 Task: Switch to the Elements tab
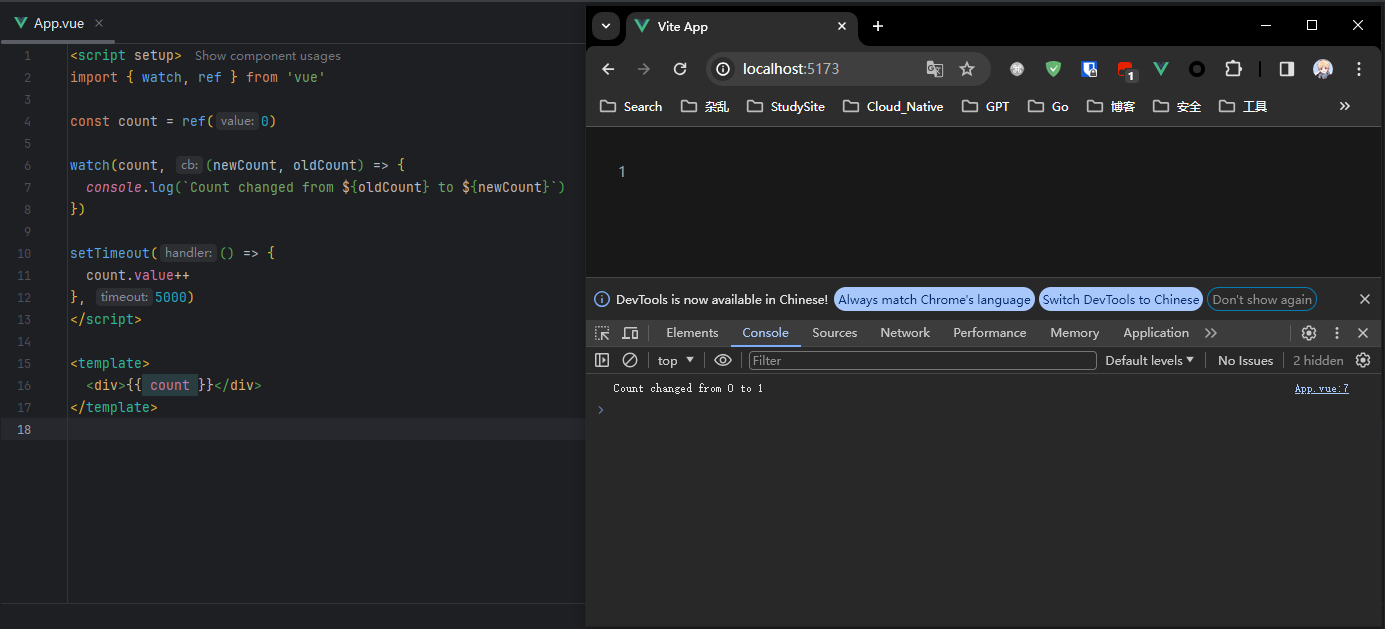click(x=692, y=333)
